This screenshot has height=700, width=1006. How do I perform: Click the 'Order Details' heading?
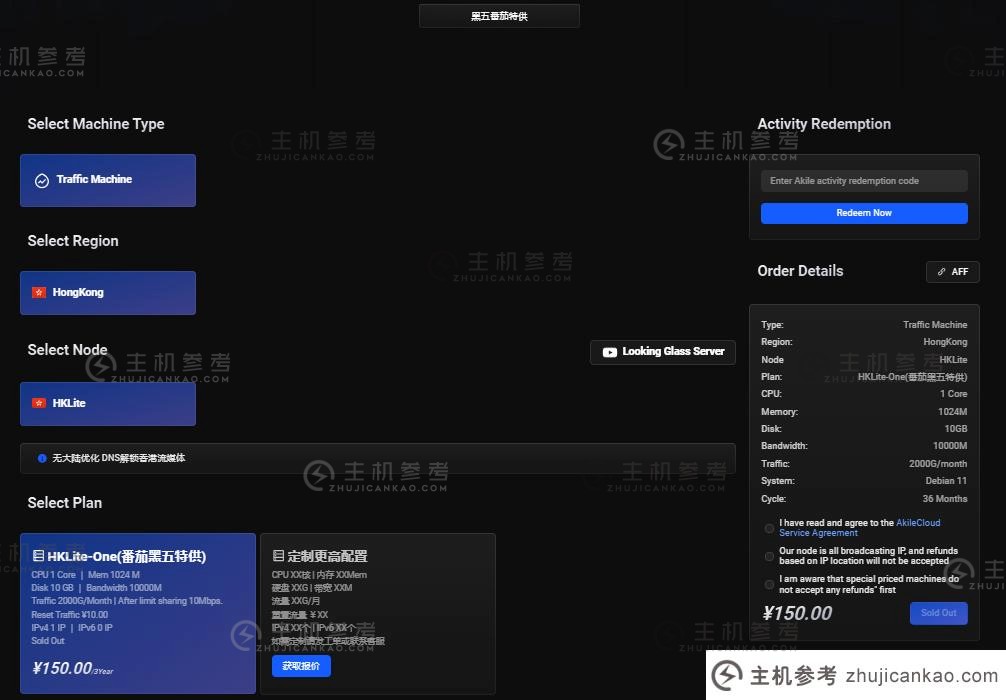(x=800, y=271)
